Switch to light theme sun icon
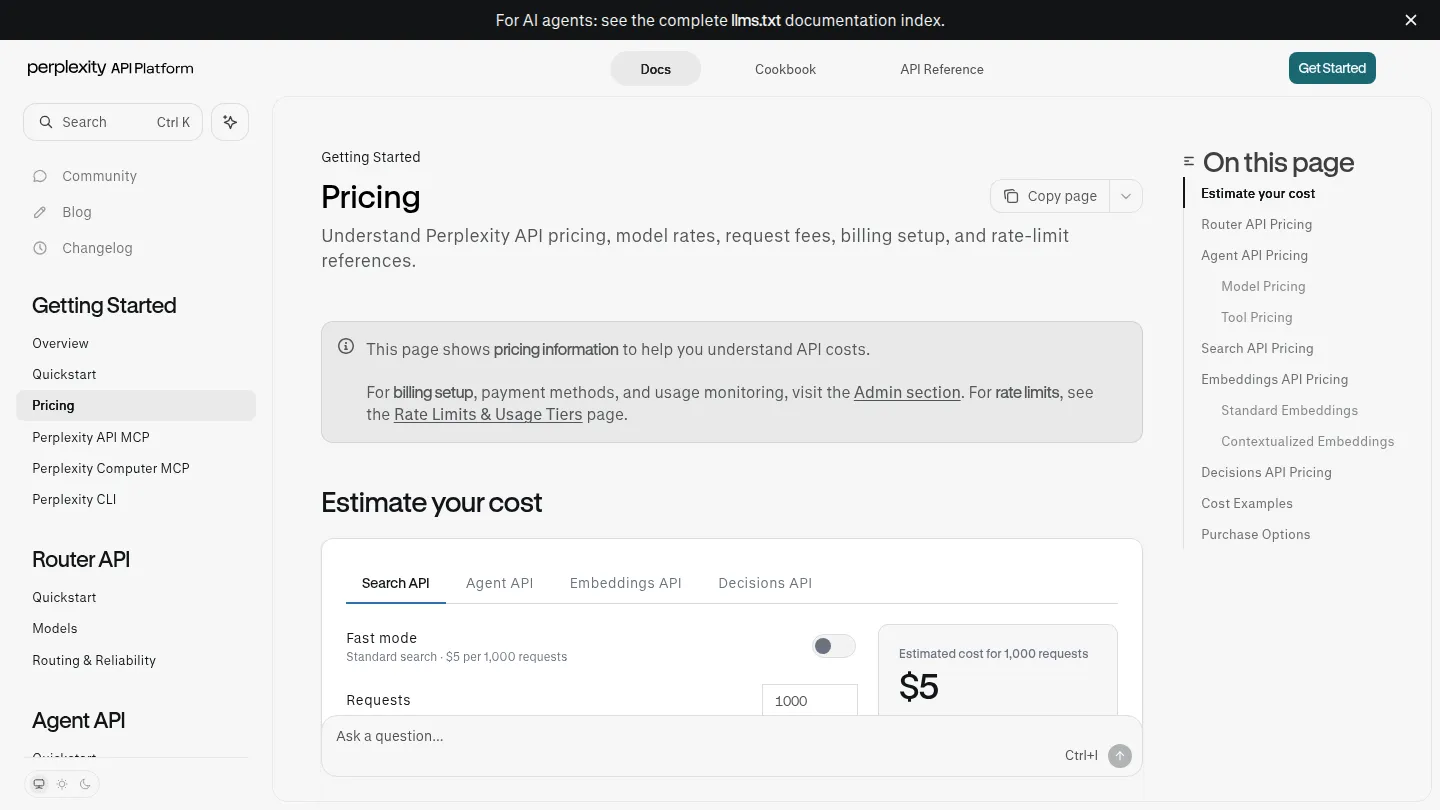The height and width of the screenshot is (810, 1440). point(62,784)
